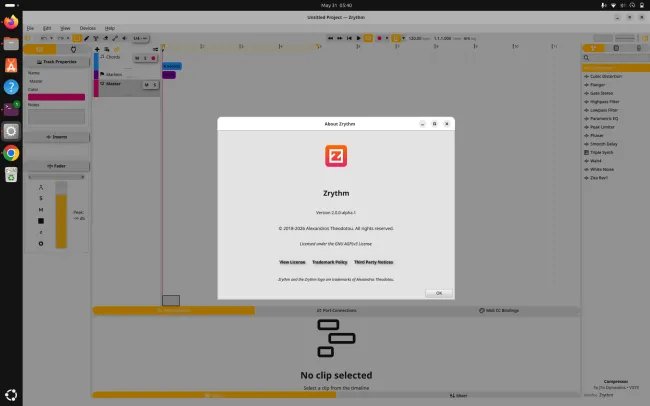
Task: Mute the Master track
Action: [146, 85]
